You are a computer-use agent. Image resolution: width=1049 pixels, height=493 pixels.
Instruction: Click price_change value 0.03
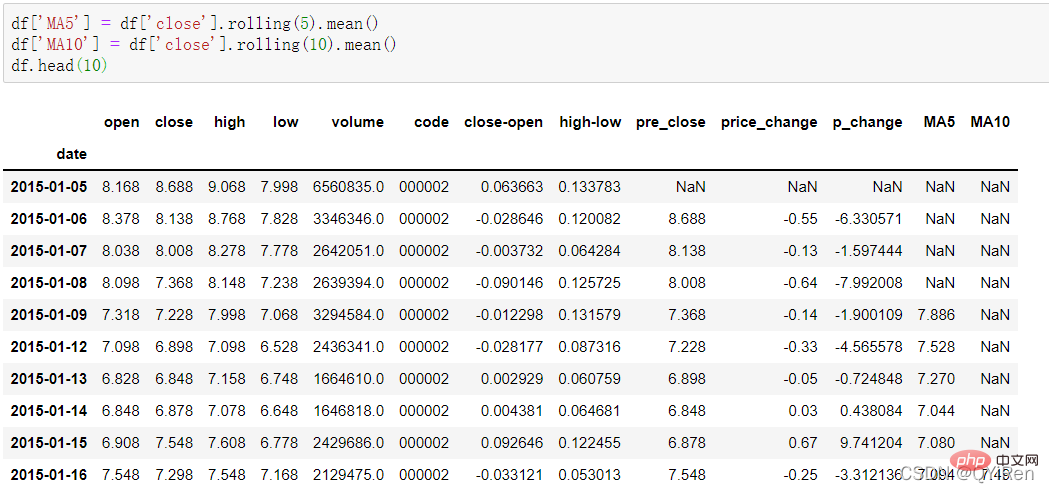coord(804,411)
